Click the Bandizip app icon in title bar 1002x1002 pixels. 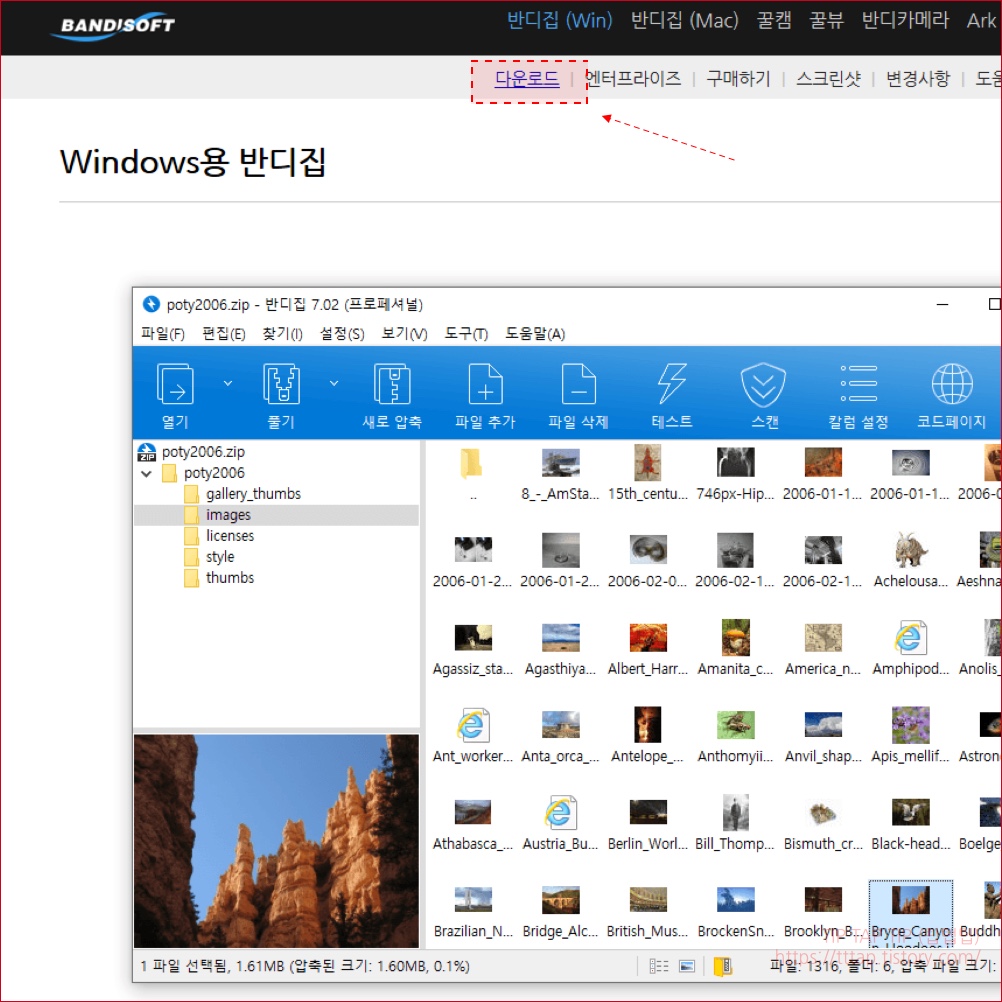pyautogui.click(x=151, y=304)
